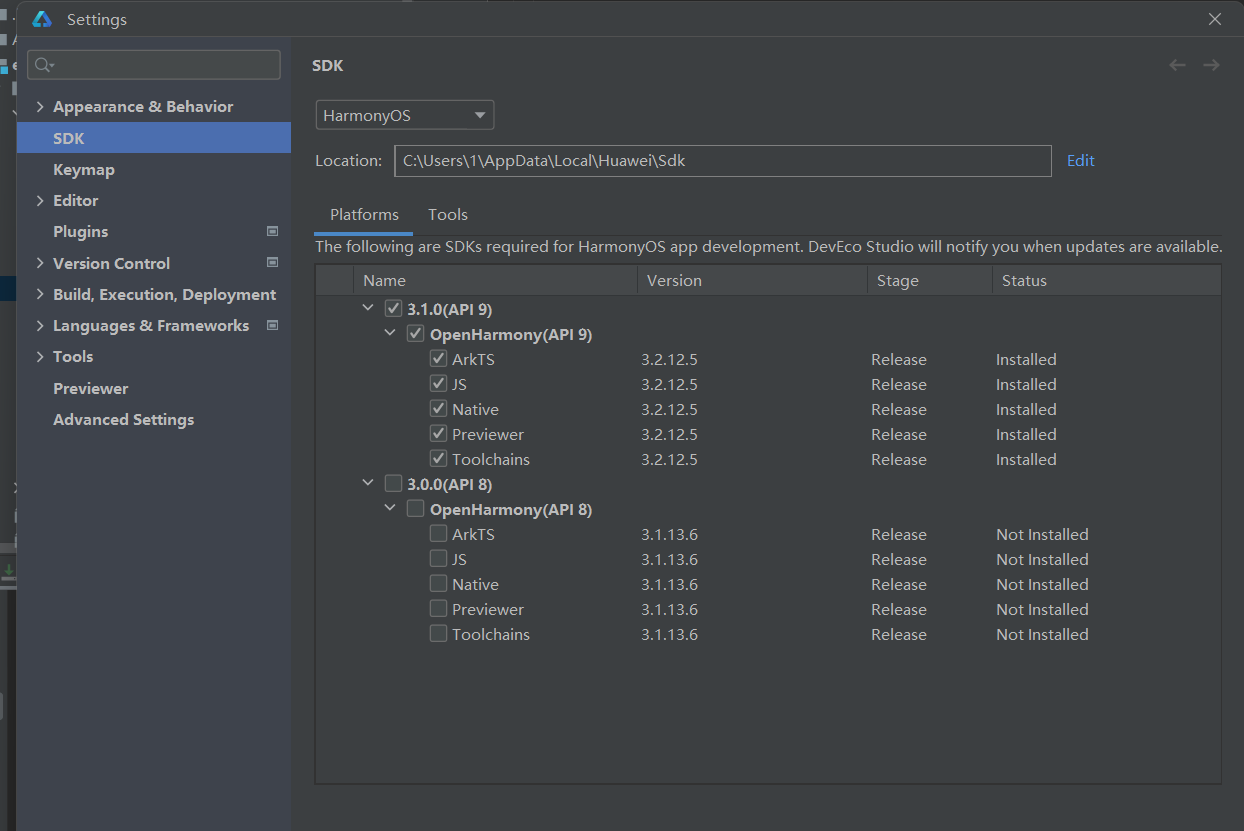Viewport: 1244px width, 831px height.
Task: Uncheck the OpenHarmony(API 9) checkbox
Action: pos(415,334)
